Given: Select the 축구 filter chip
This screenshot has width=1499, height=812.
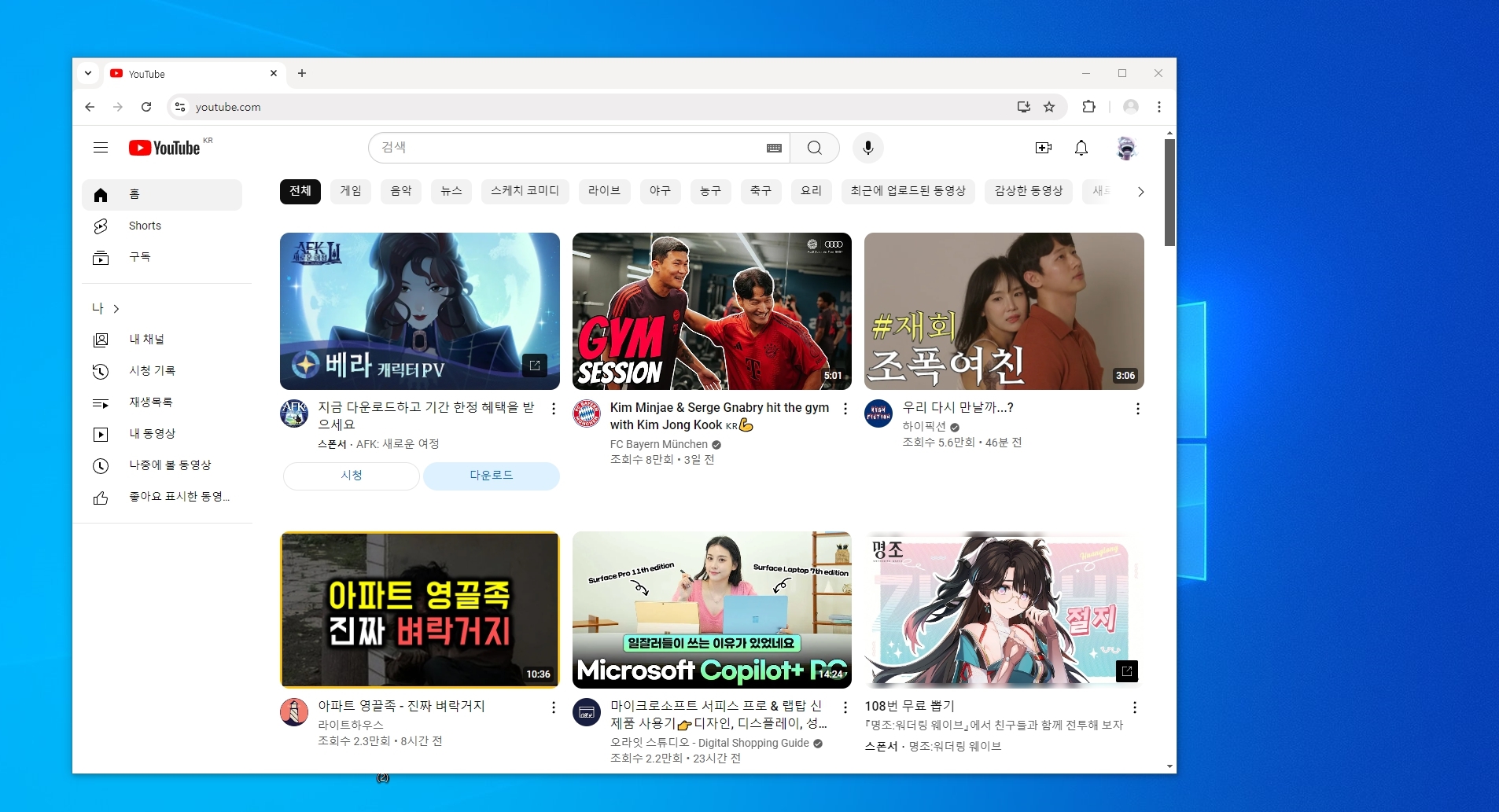Looking at the screenshot, I should coord(761,191).
